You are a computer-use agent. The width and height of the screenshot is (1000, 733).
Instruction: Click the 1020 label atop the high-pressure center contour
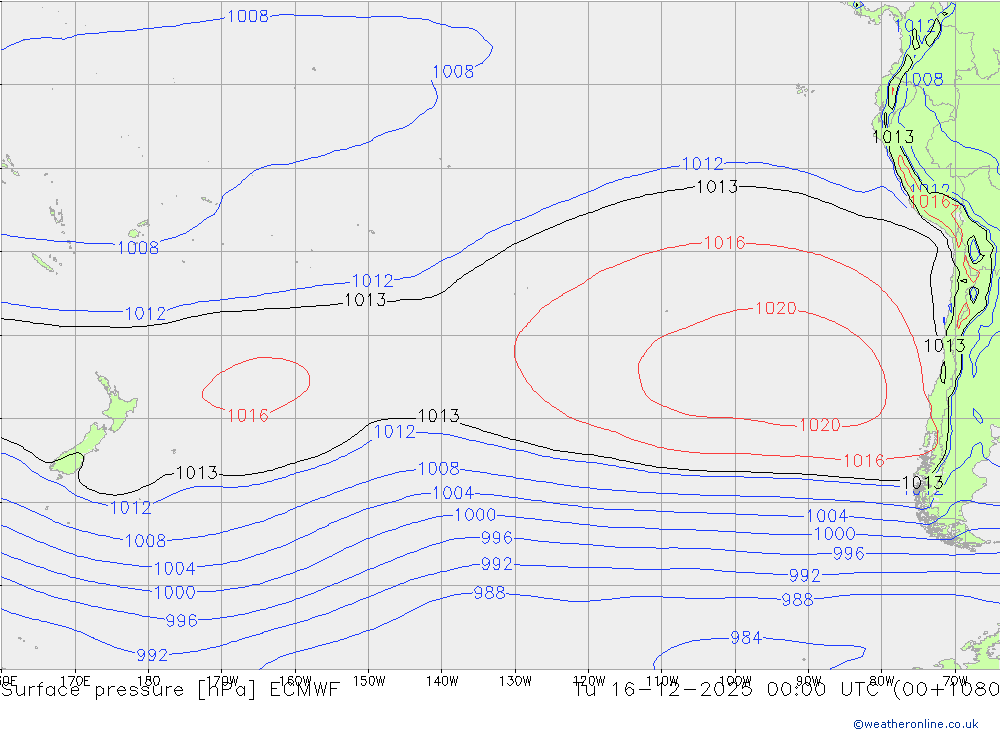click(776, 308)
